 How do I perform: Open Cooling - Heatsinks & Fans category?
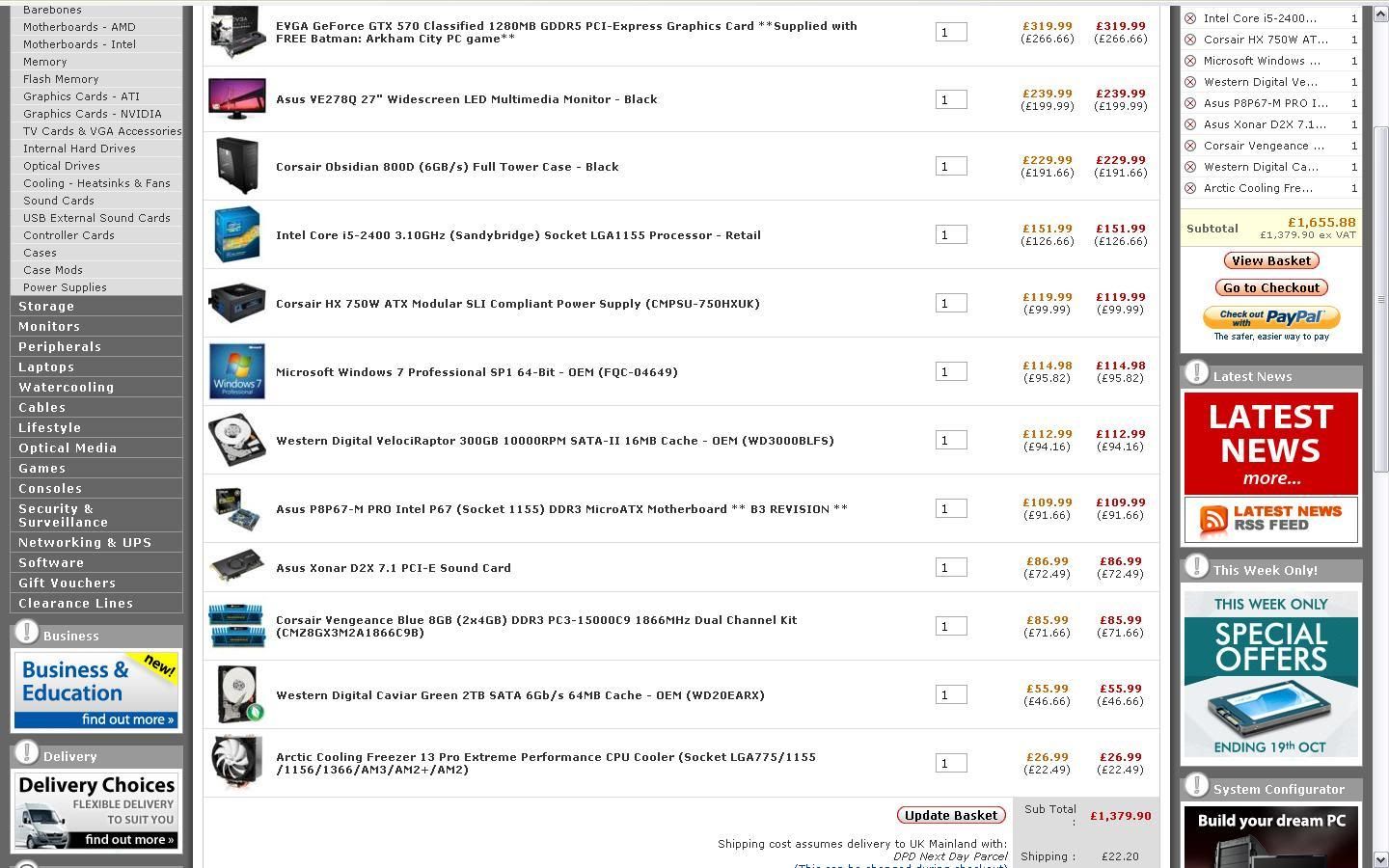(x=96, y=183)
